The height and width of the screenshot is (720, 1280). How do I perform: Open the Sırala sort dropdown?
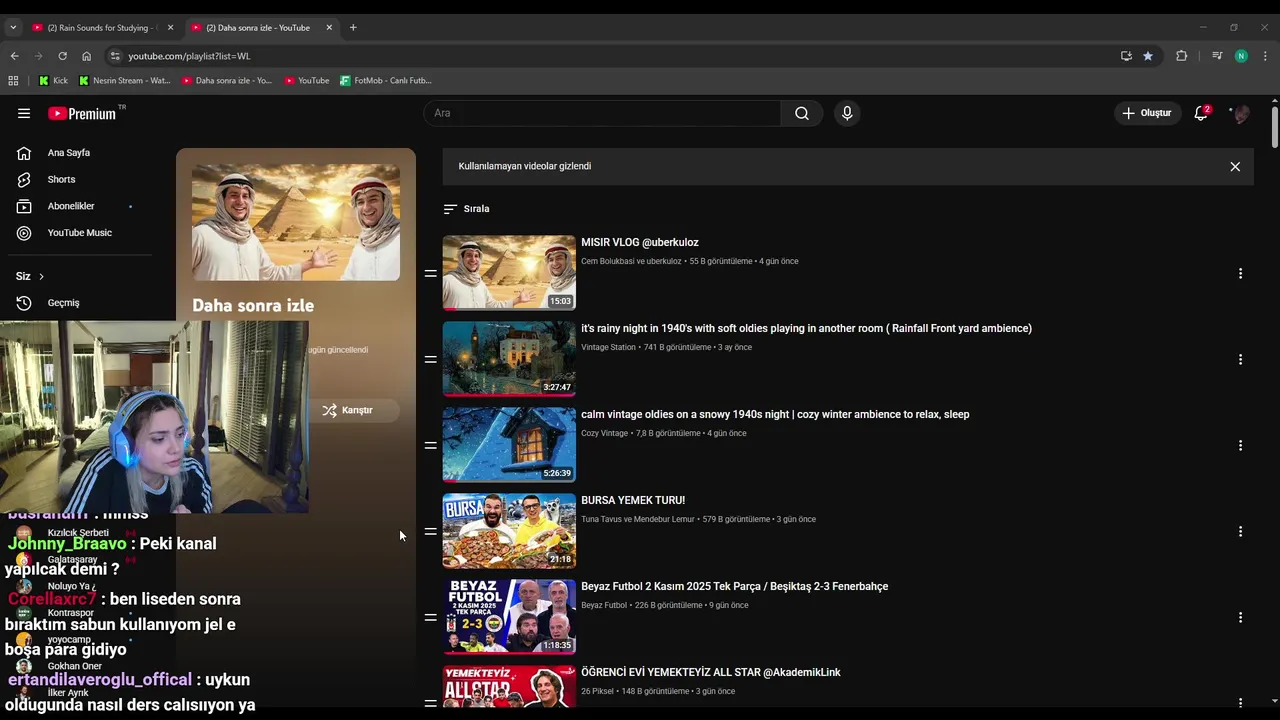point(467,209)
